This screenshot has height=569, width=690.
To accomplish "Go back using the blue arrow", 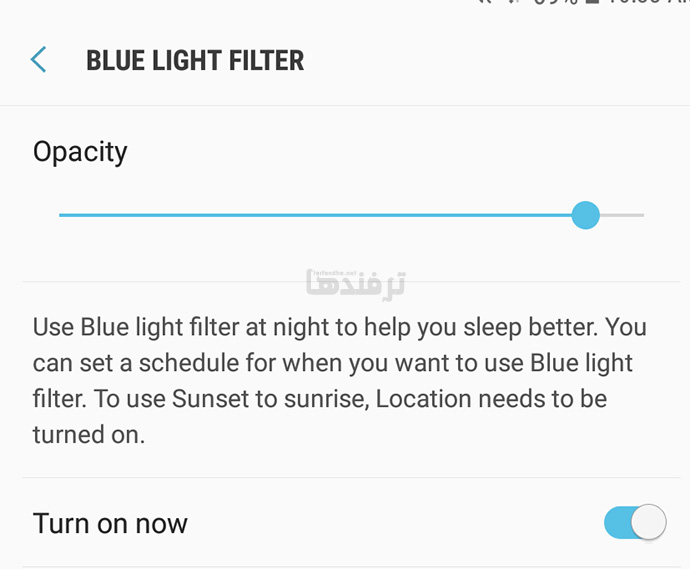I will pos(38,59).
